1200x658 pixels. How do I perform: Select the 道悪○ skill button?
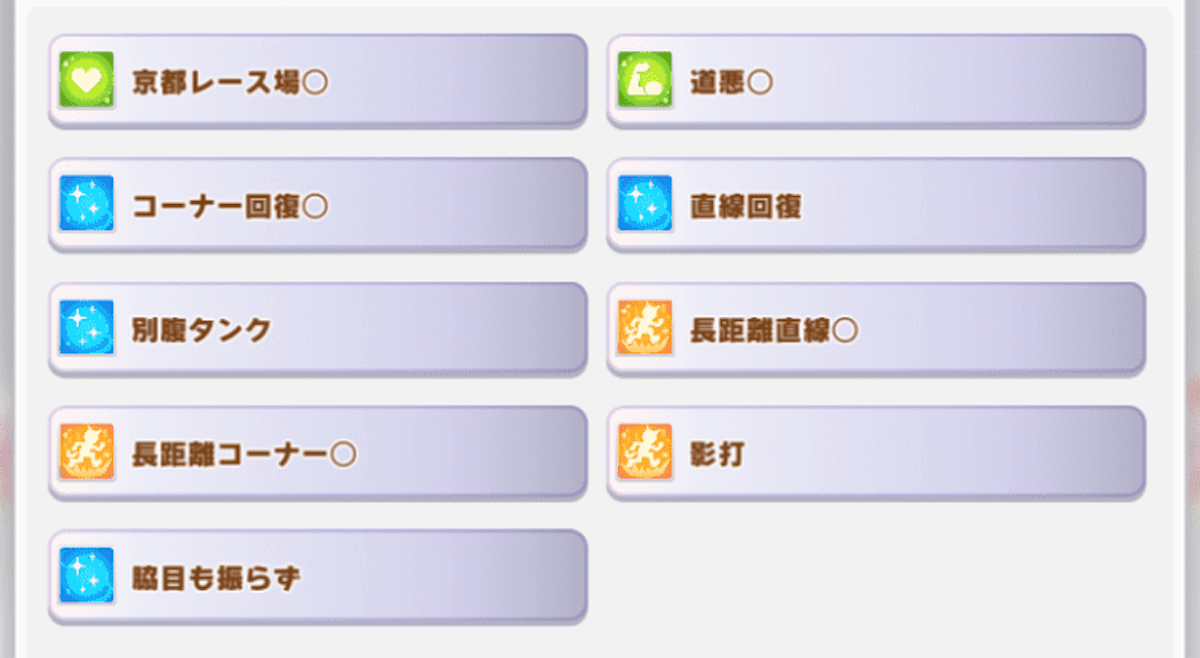tap(876, 81)
